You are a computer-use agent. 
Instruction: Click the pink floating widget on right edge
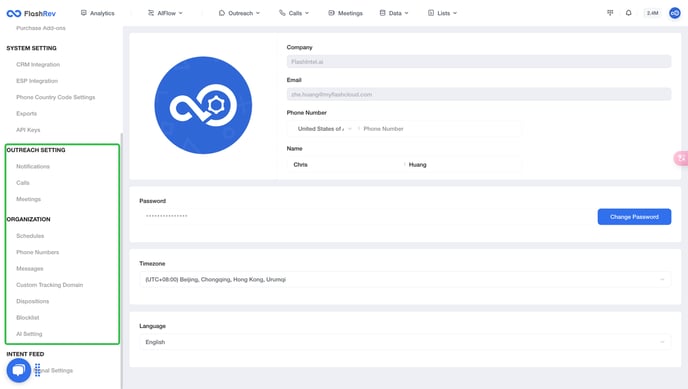click(681, 158)
